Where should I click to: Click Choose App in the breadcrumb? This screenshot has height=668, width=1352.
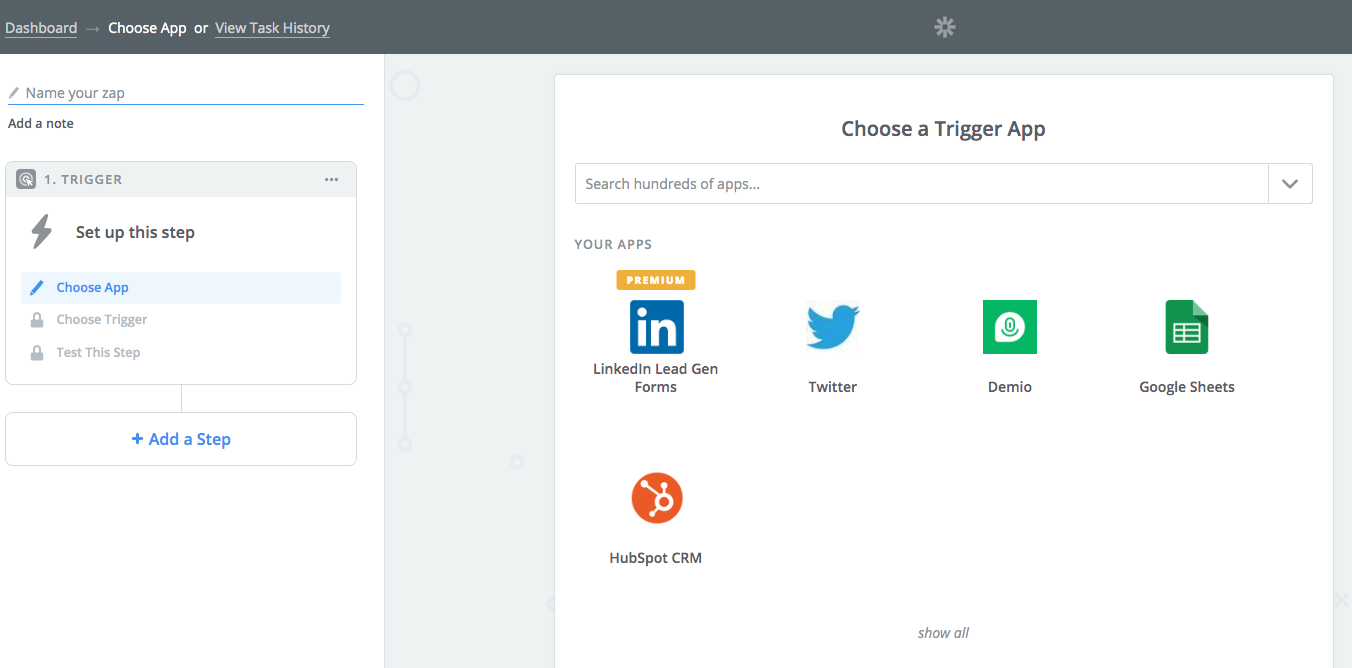tap(147, 28)
